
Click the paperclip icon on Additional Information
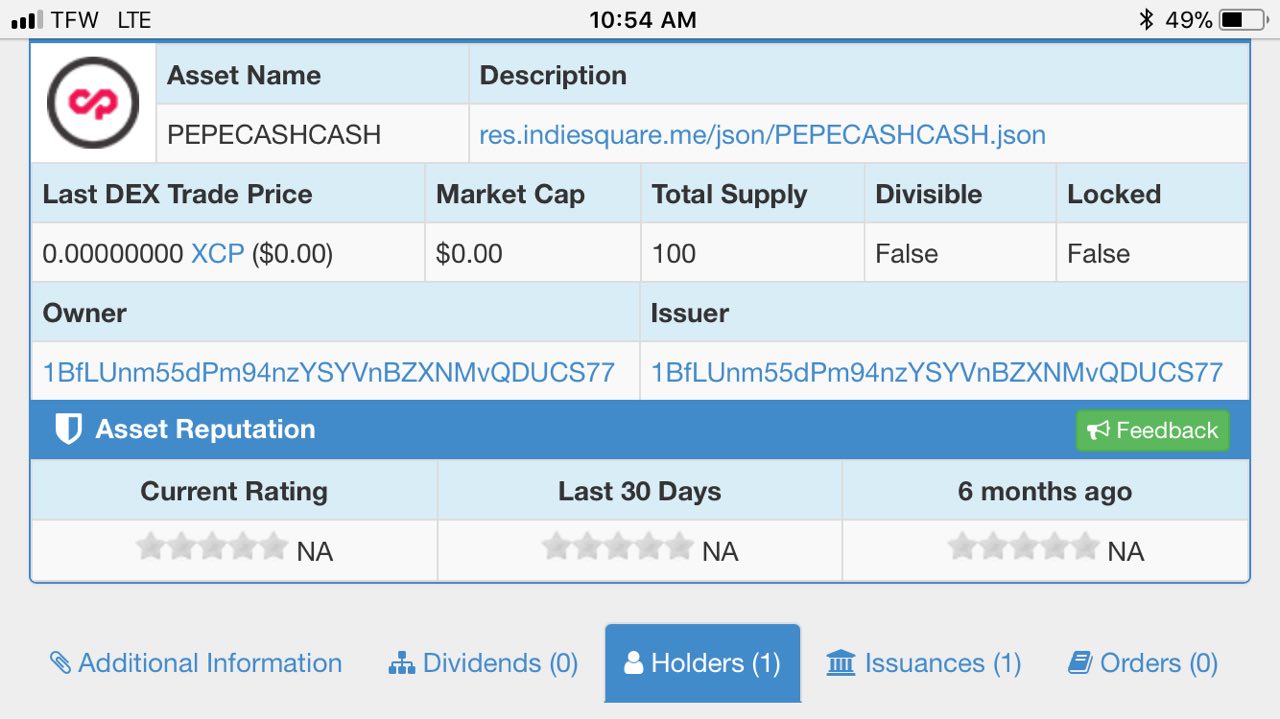[60, 663]
